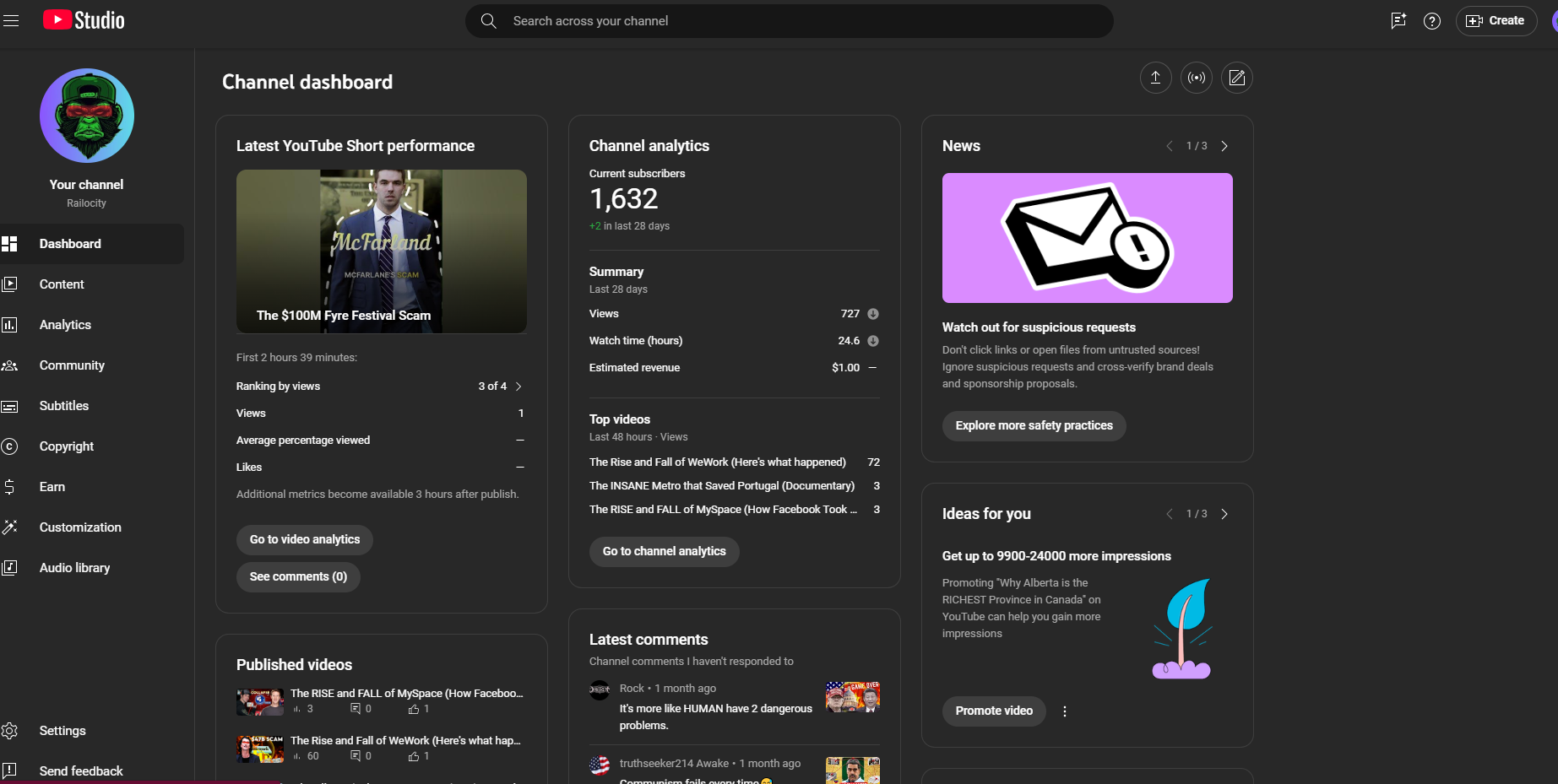Click the search magnifier icon
The image size is (1558, 784).
[x=489, y=21]
